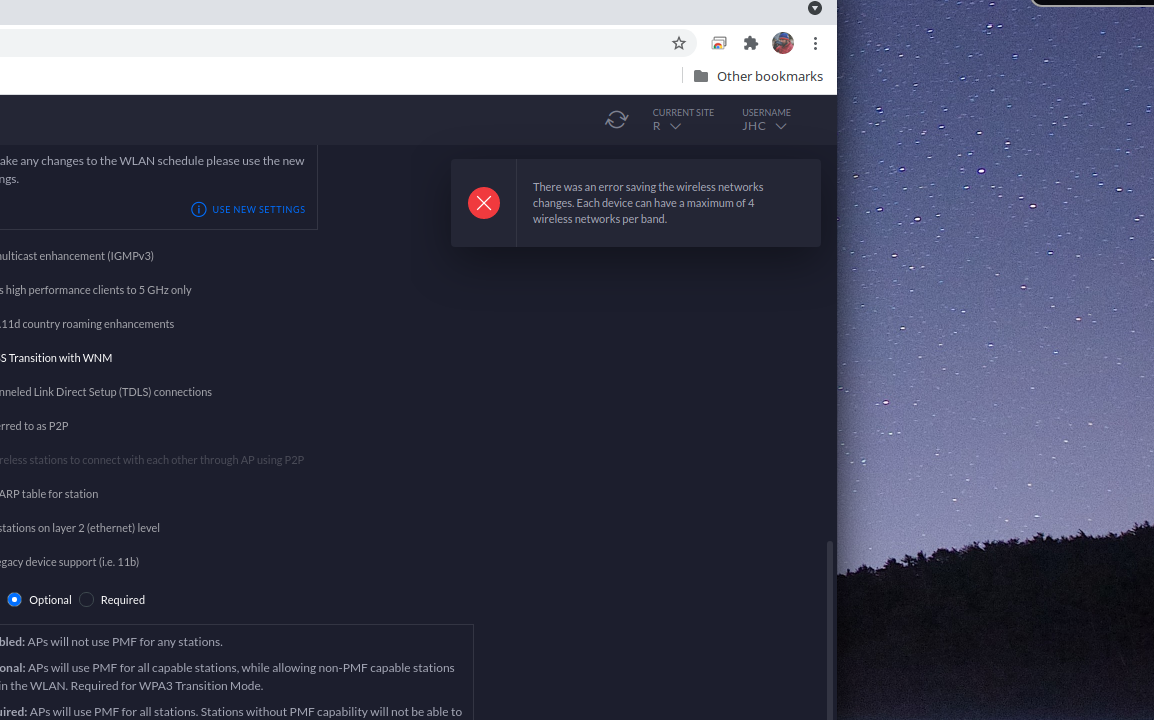Open the Chrome three-dot menu

coord(816,43)
